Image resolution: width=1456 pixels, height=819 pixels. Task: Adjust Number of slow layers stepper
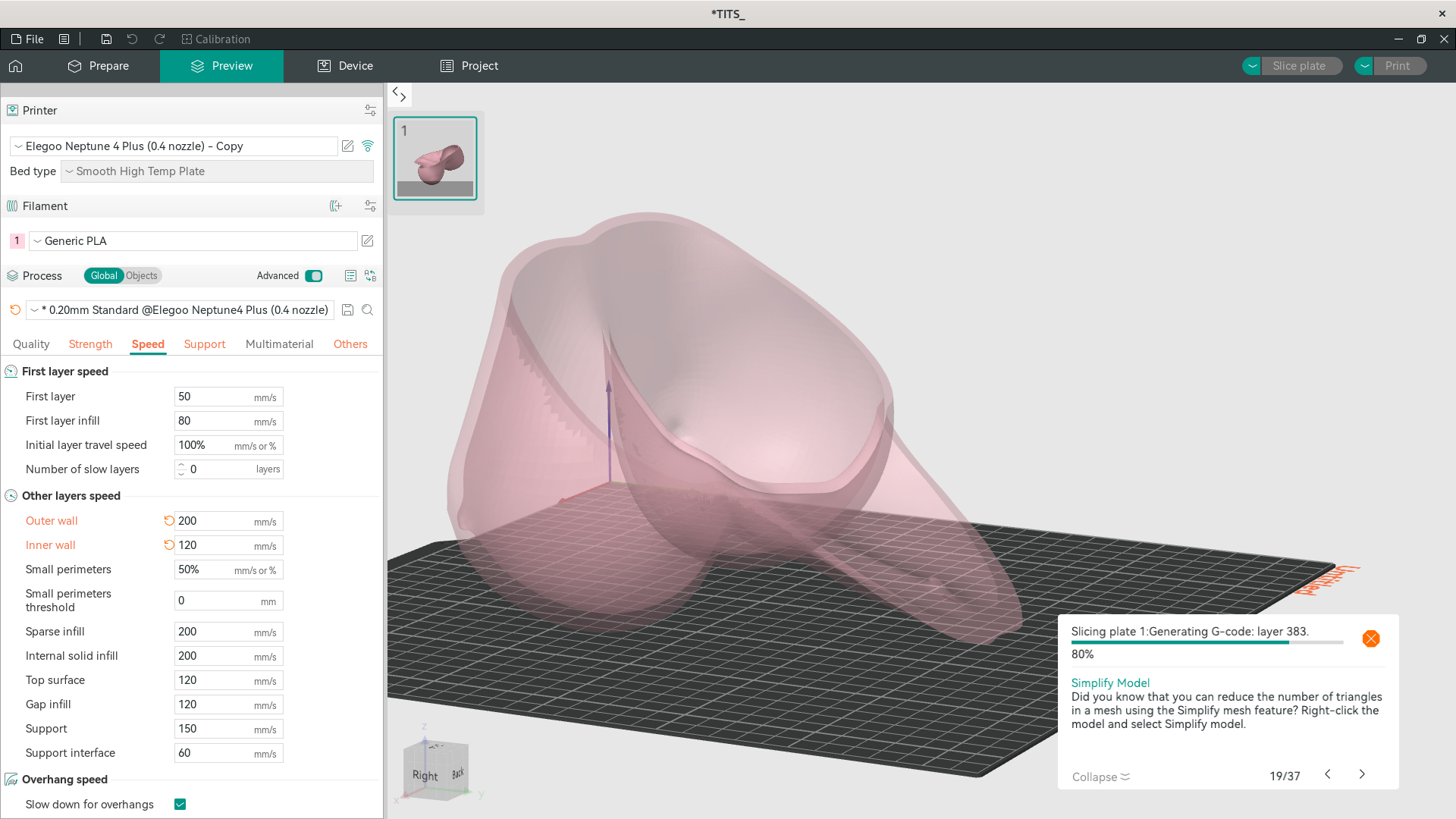[180, 469]
